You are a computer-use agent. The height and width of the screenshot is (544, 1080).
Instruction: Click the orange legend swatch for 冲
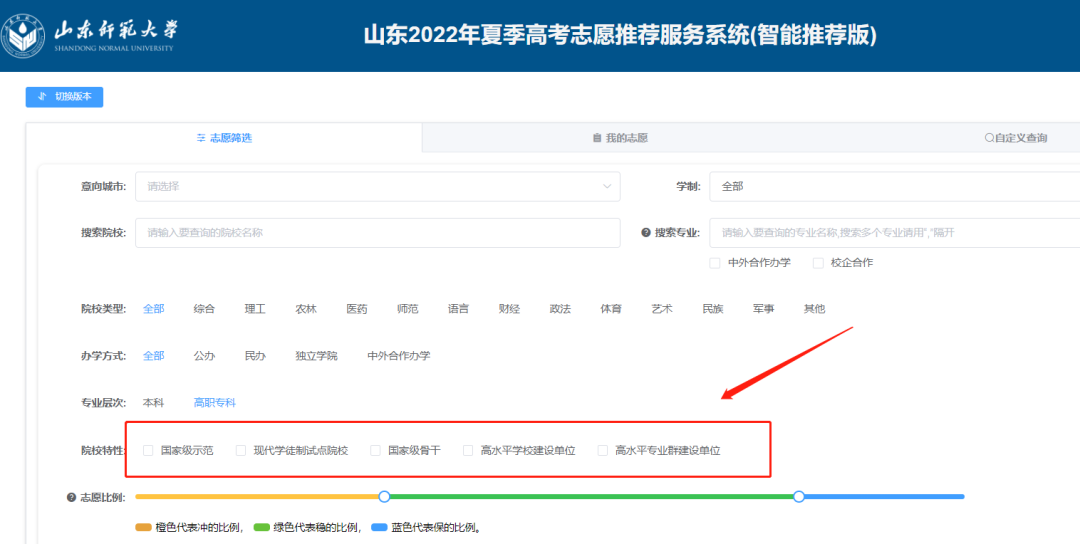coord(144,528)
